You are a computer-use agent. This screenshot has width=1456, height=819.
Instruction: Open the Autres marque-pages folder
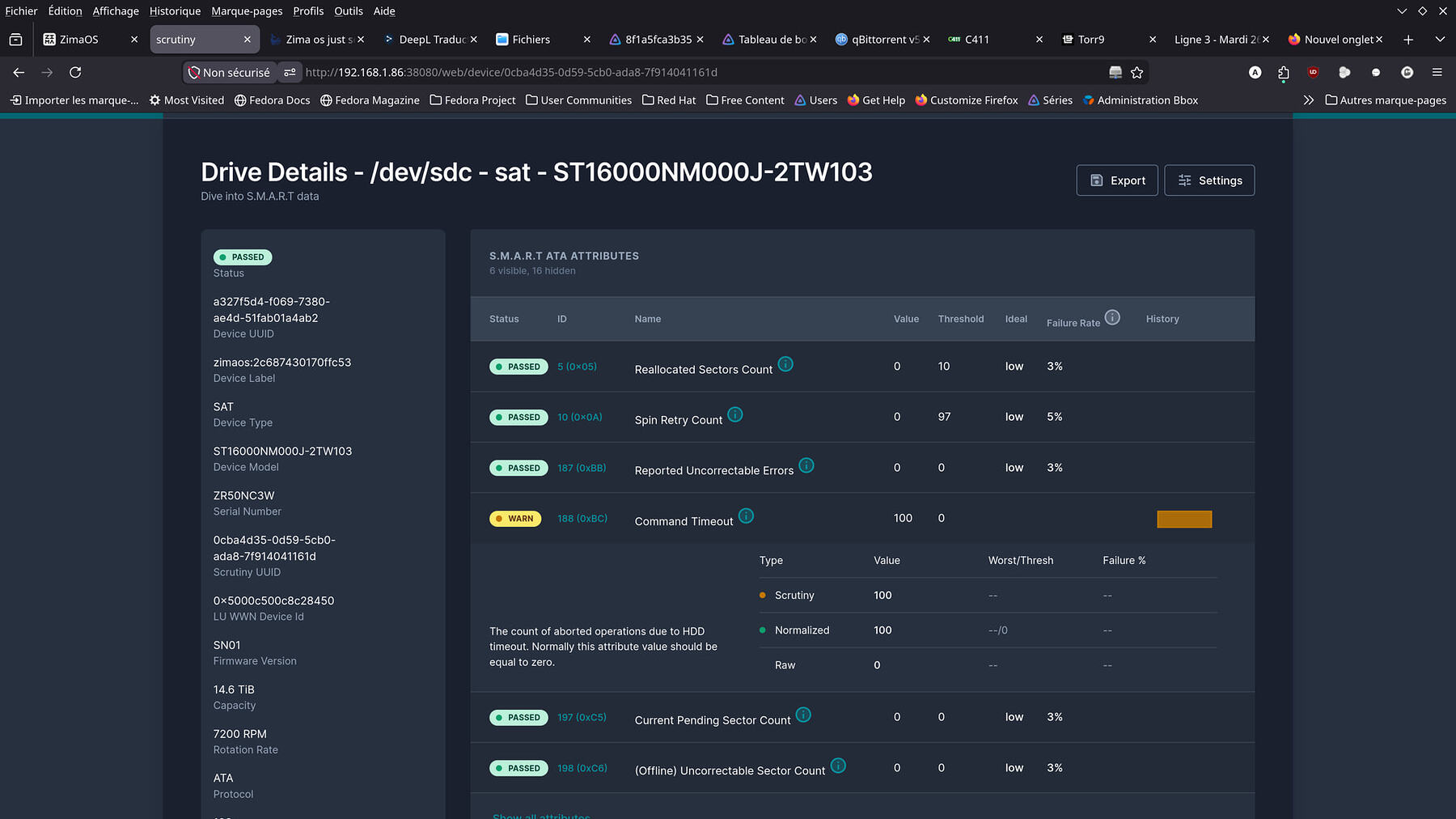1386,100
